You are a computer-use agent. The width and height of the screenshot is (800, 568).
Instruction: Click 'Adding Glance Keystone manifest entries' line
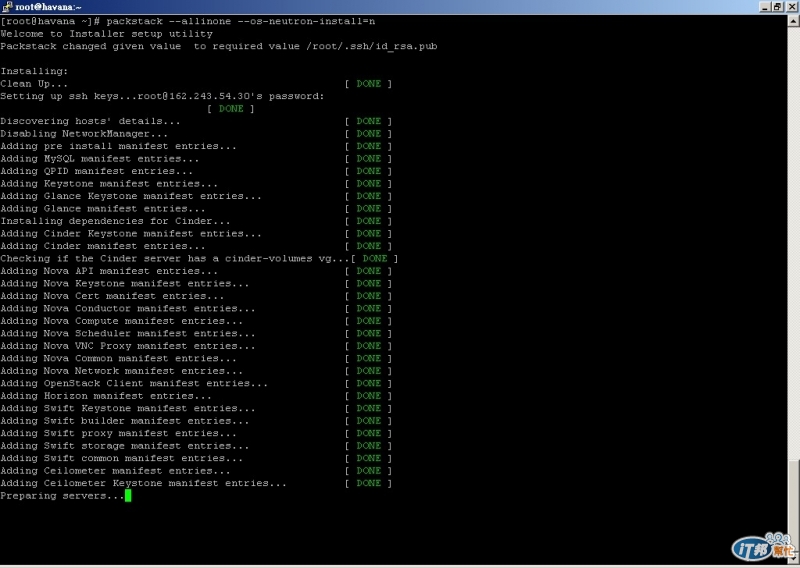point(131,196)
